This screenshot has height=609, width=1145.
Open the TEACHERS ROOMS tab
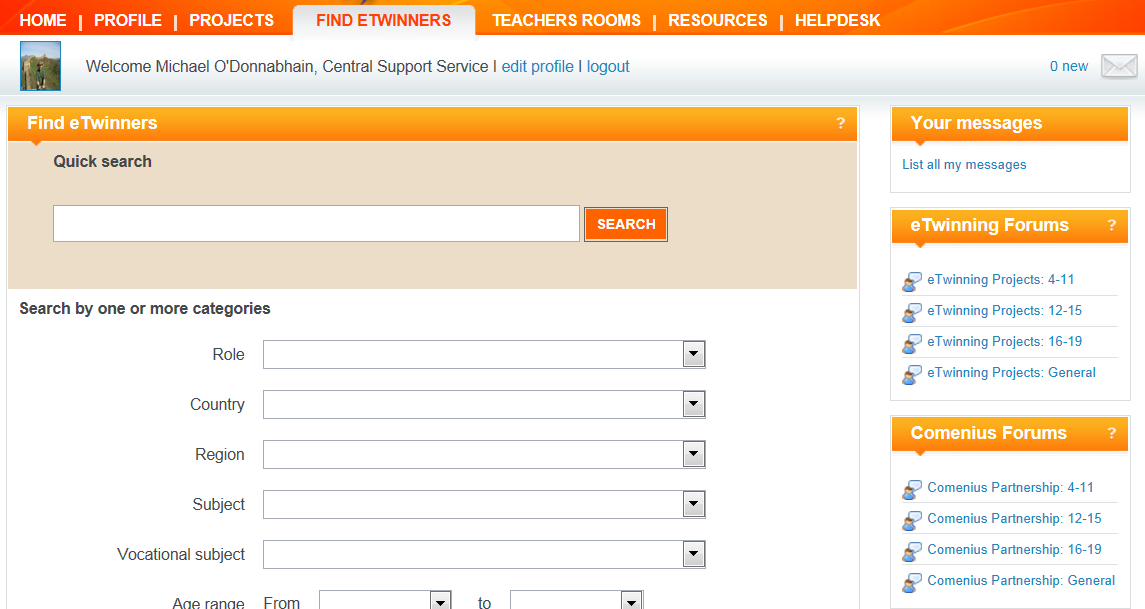point(566,20)
